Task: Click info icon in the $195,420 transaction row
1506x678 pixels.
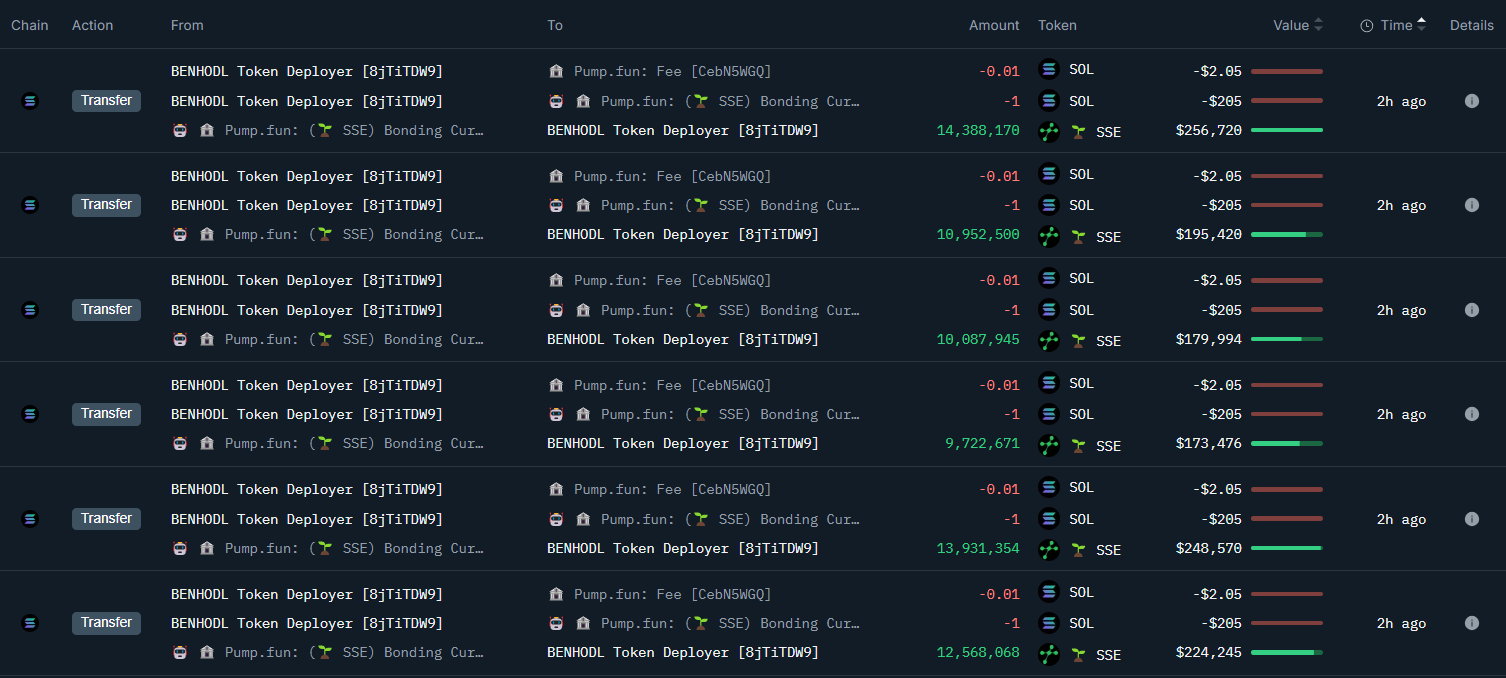Action: pos(1471,205)
